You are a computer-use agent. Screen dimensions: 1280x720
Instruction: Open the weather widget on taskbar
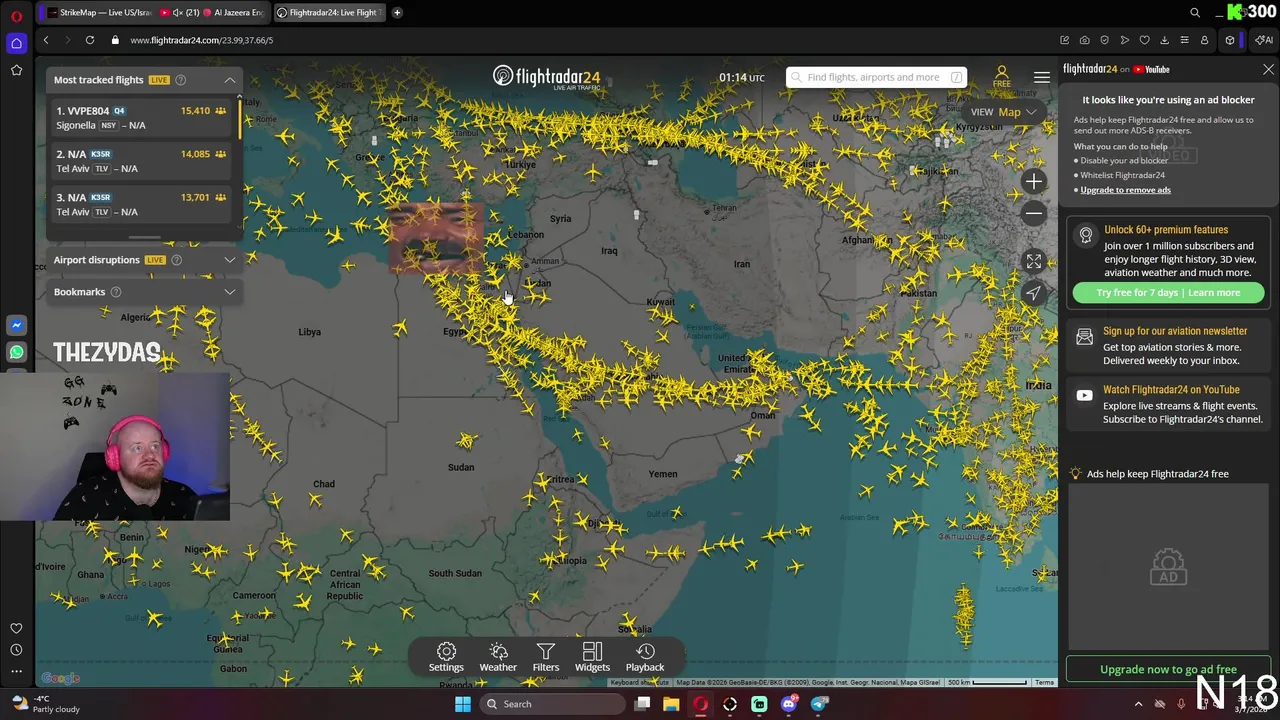pyautogui.click(x=44, y=704)
